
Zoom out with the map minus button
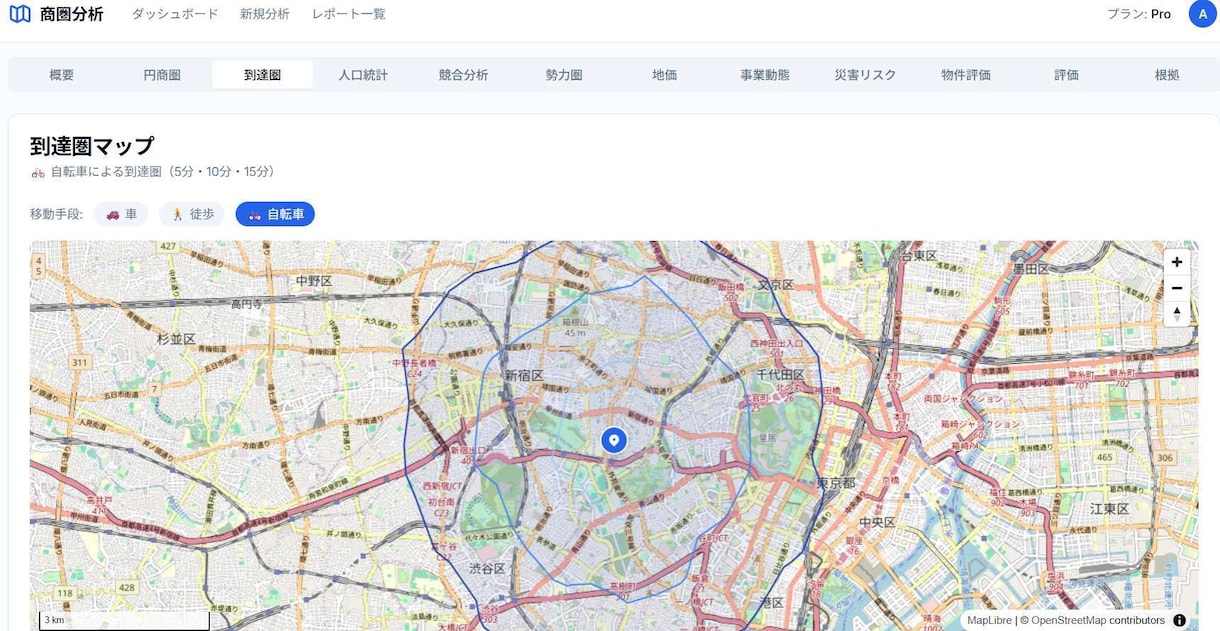coord(1177,288)
